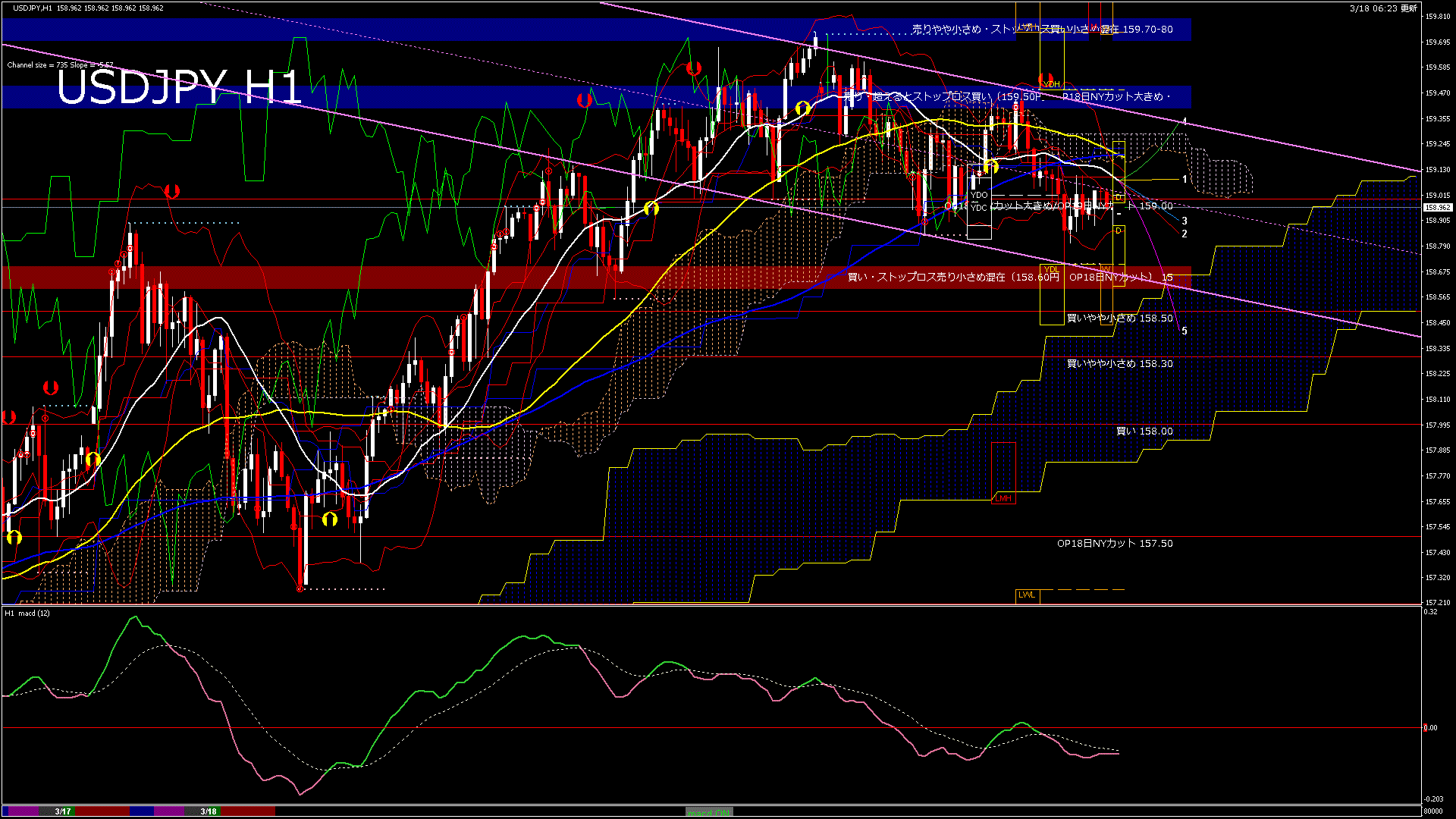Select the LWL last-week-low label

pyautogui.click(x=1027, y=595)
